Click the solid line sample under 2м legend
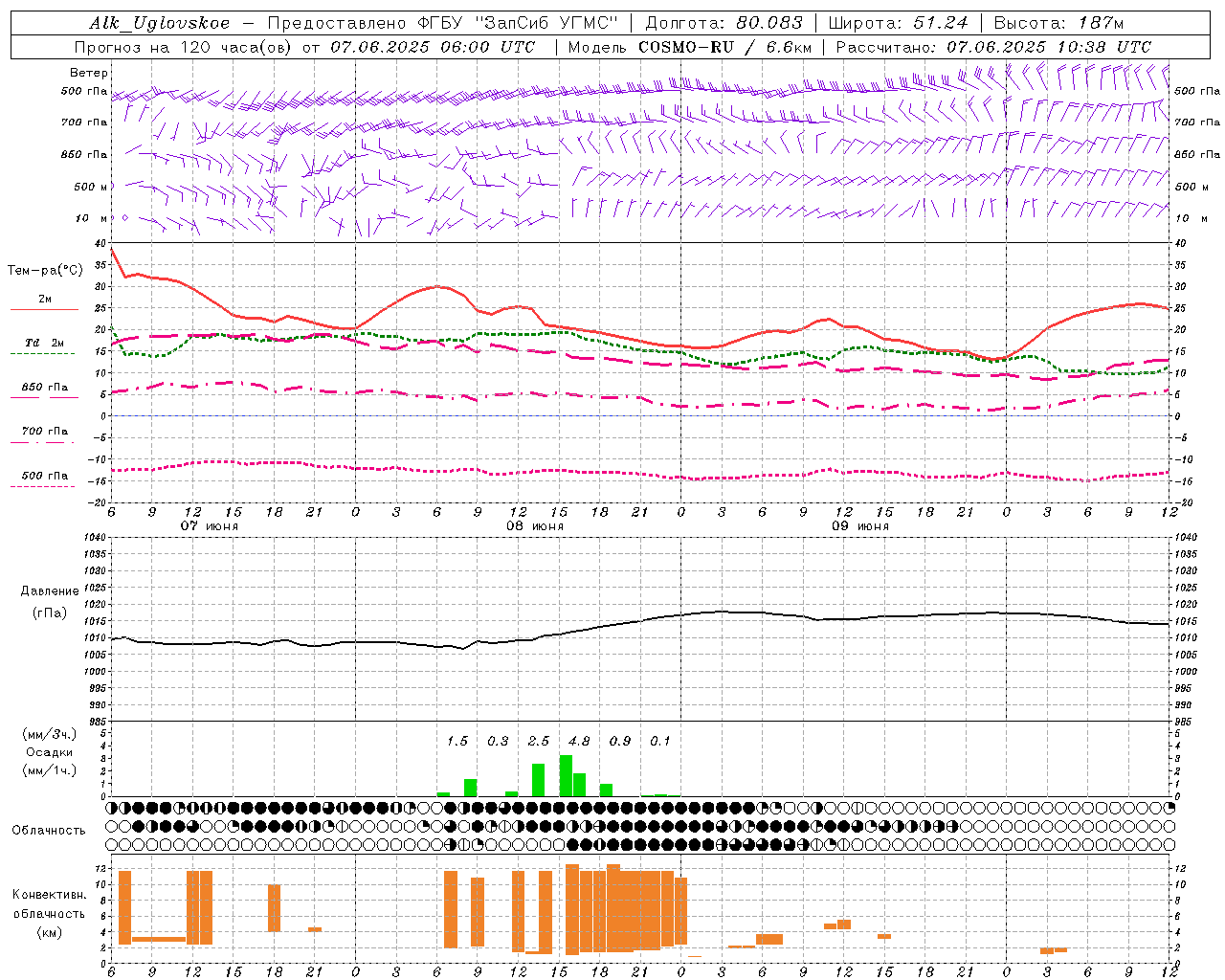Image resolution: width=1225 pixels, height=980 pixels. tap(44, 309)
